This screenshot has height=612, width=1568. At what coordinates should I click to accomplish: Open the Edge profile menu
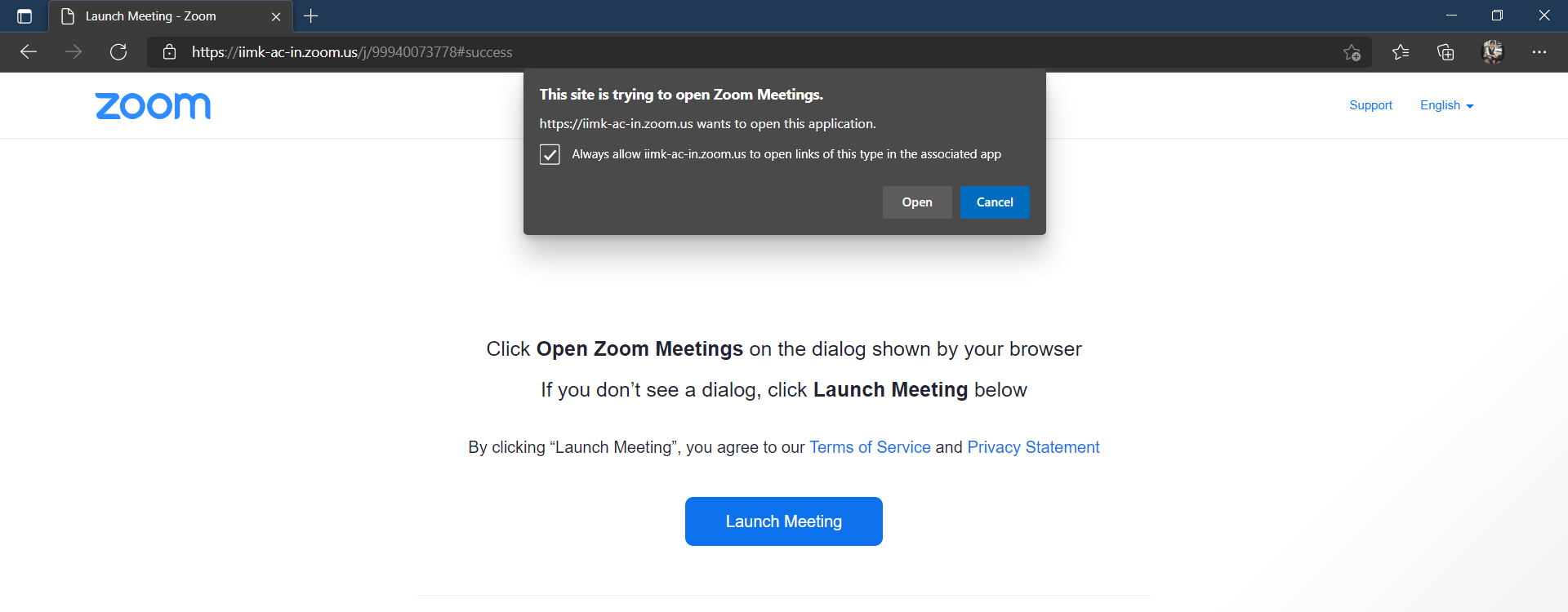click(x=1492, y=51)
